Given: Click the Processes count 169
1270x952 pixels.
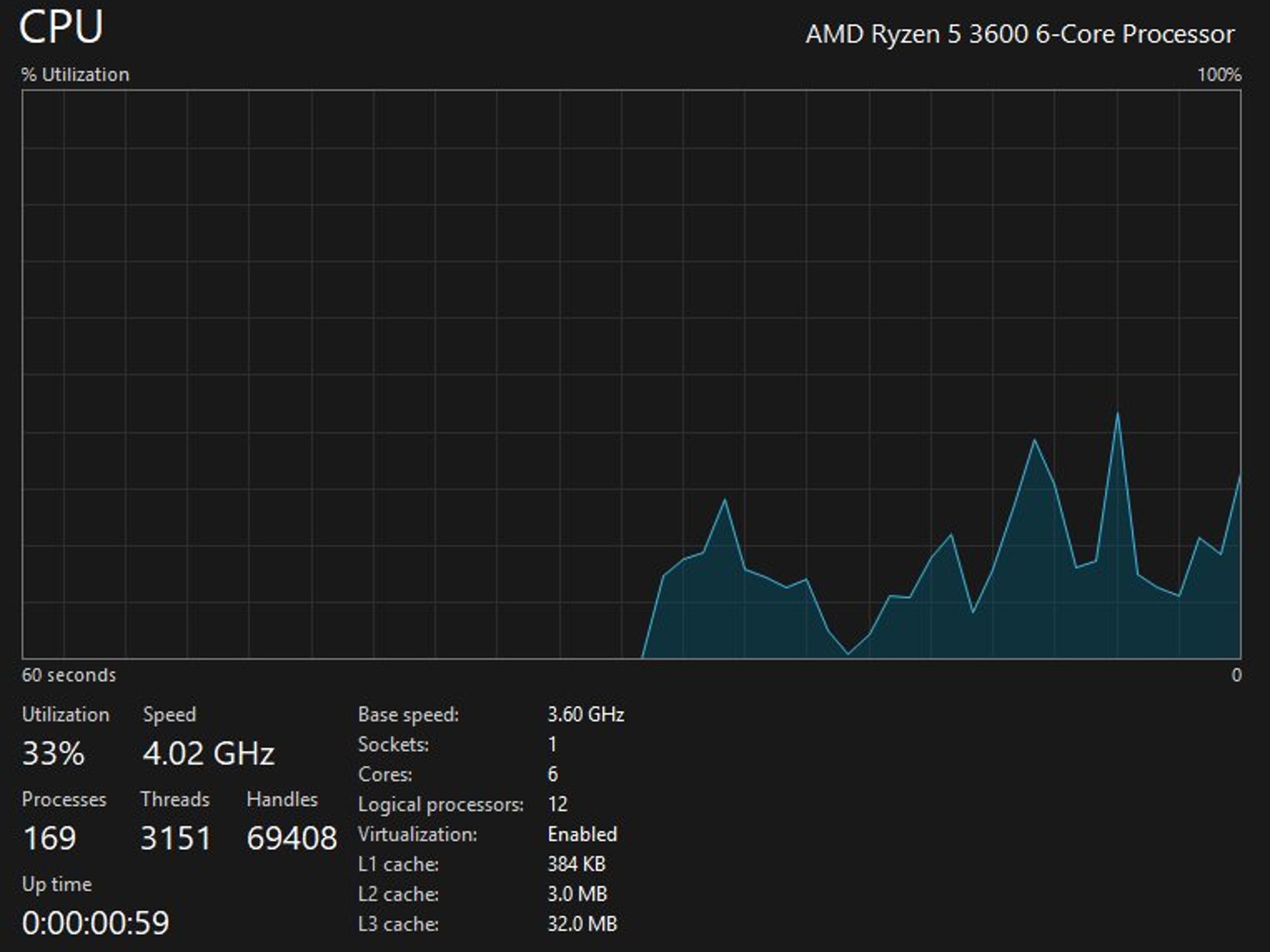Looking at the screenshot, I should click(50, 838).
